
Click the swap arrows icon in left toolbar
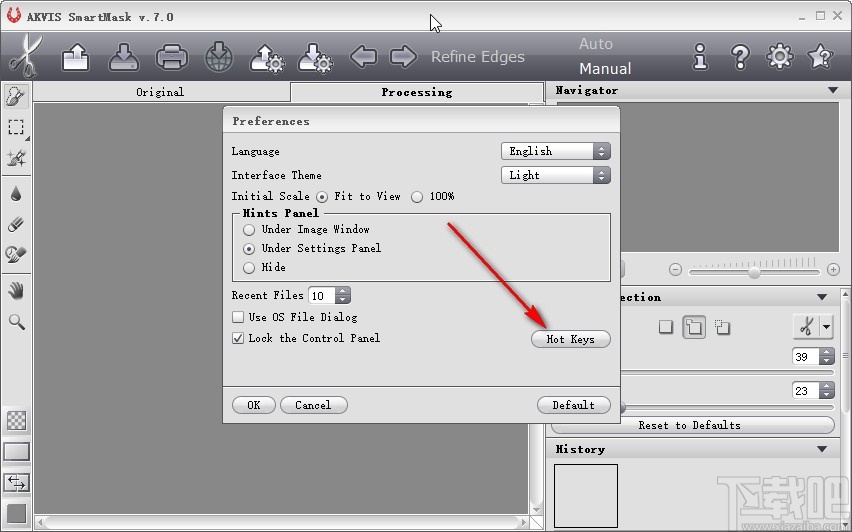tap(16, 483)
